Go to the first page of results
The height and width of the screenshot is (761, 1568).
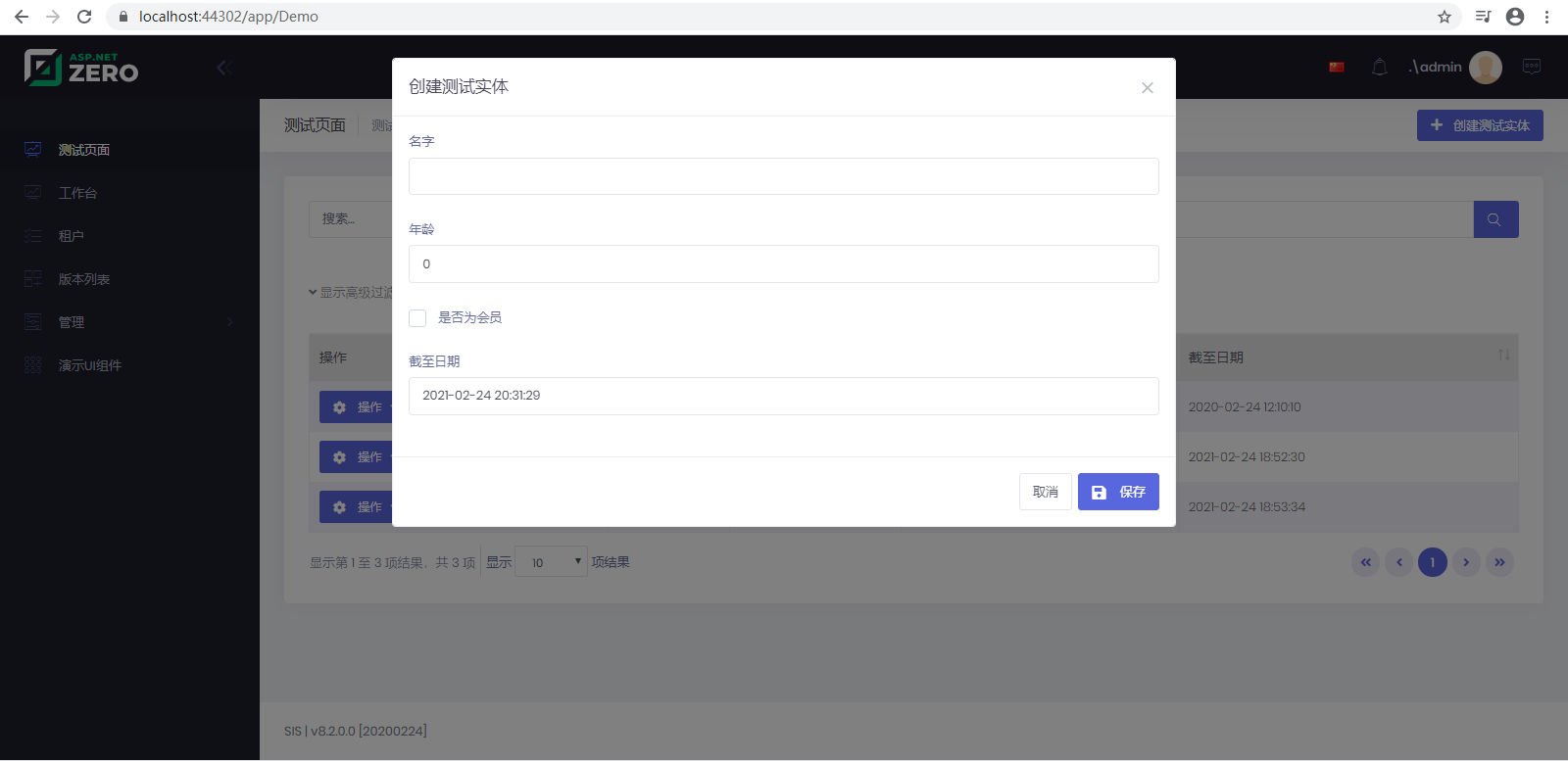(x=1366, y=562)
